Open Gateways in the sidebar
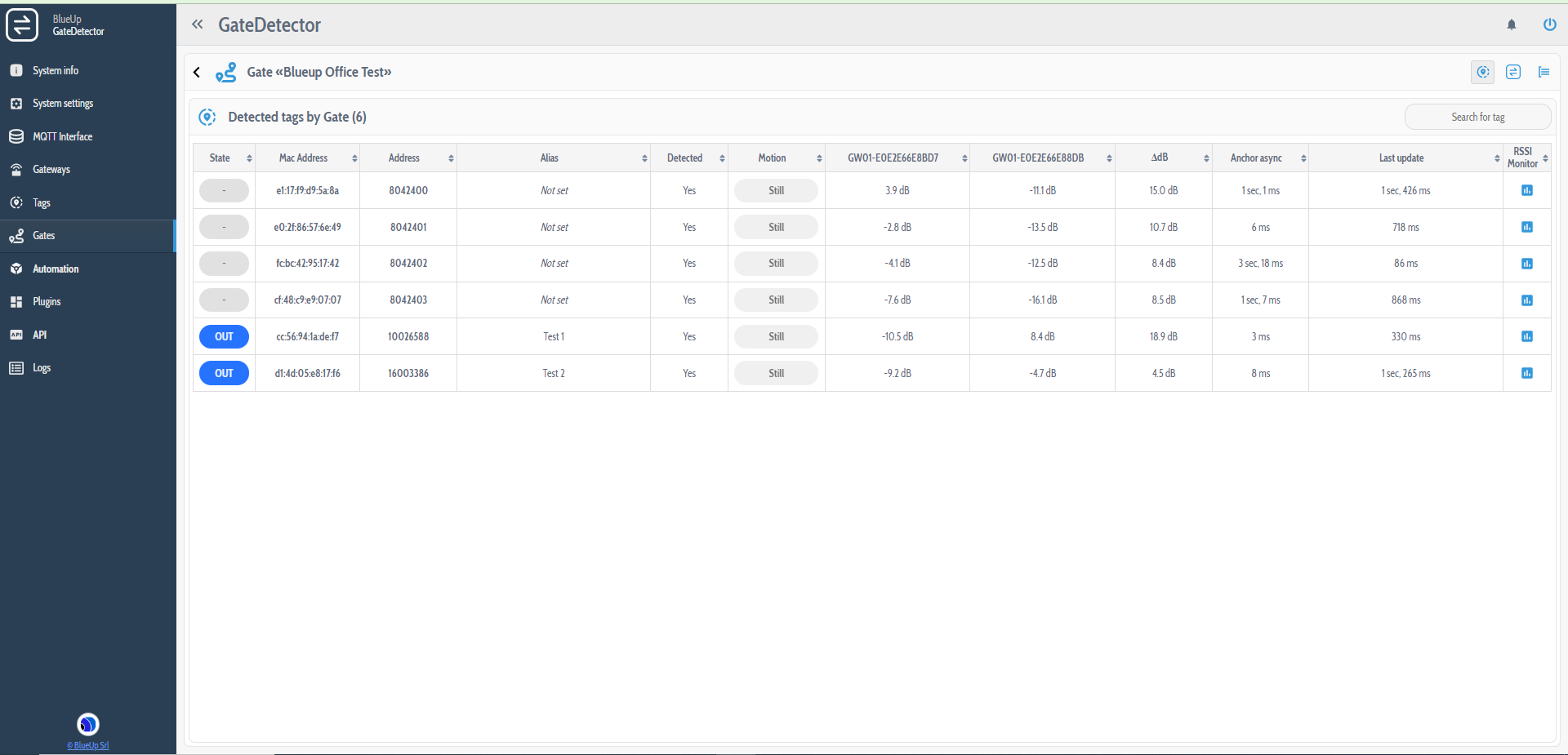 [x=51, y=170]
